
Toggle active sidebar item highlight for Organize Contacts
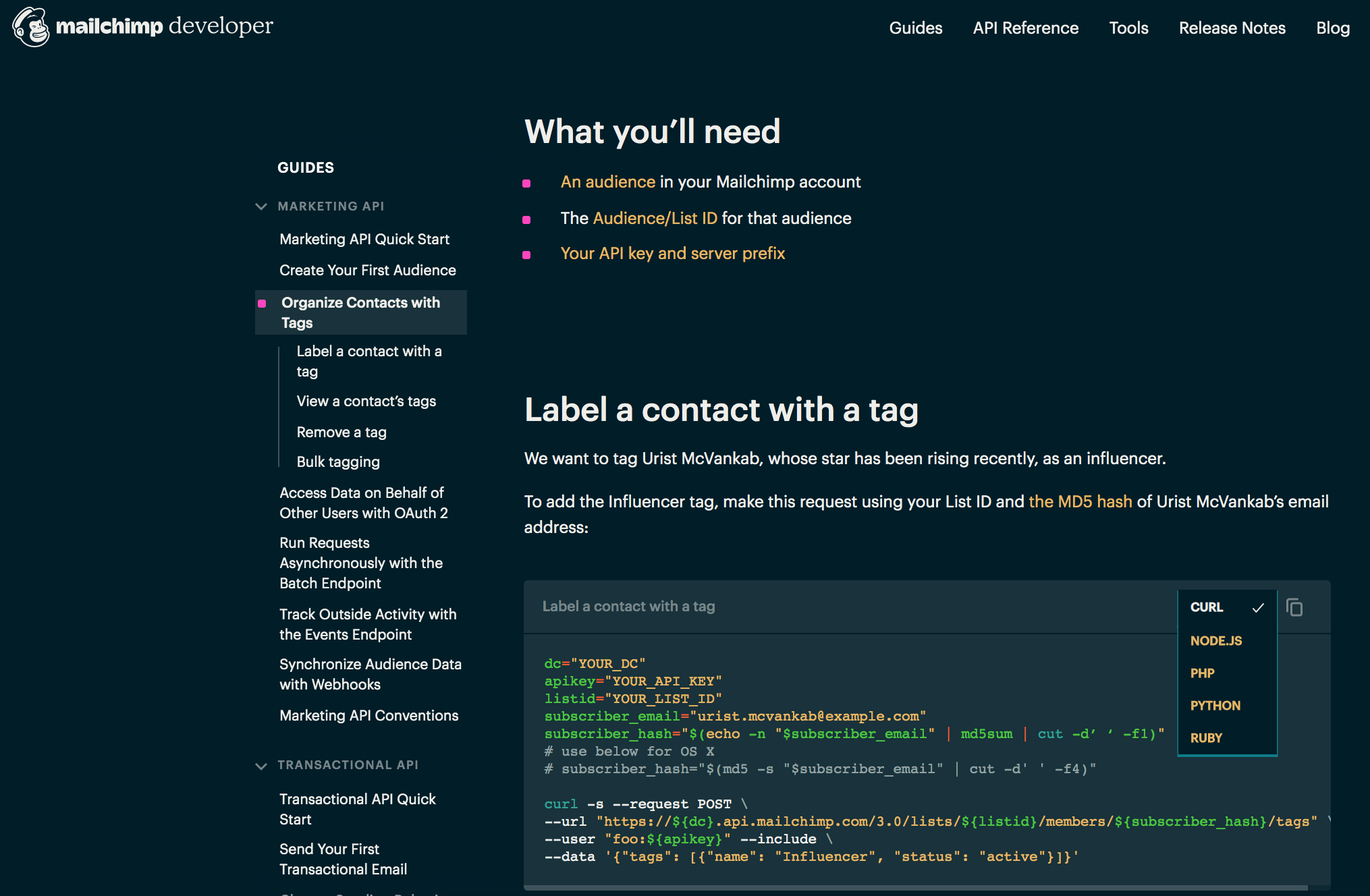coord(363,312)
